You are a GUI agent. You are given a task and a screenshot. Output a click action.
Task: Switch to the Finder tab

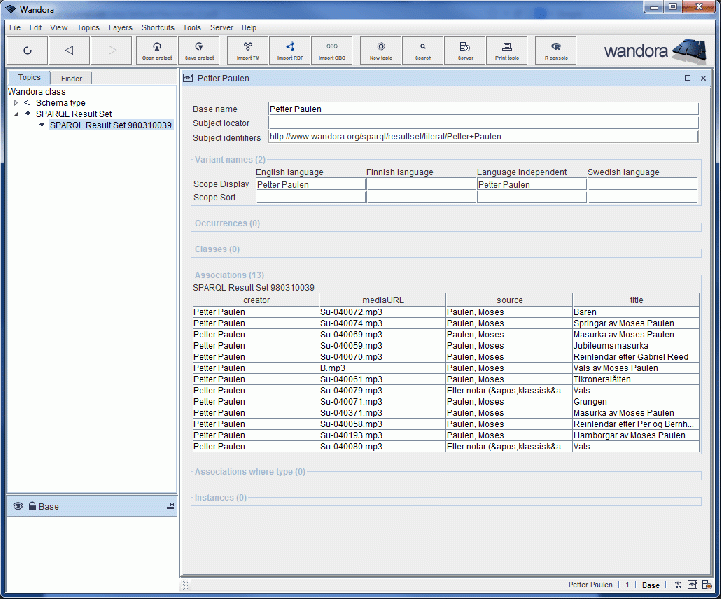(71, 78)
